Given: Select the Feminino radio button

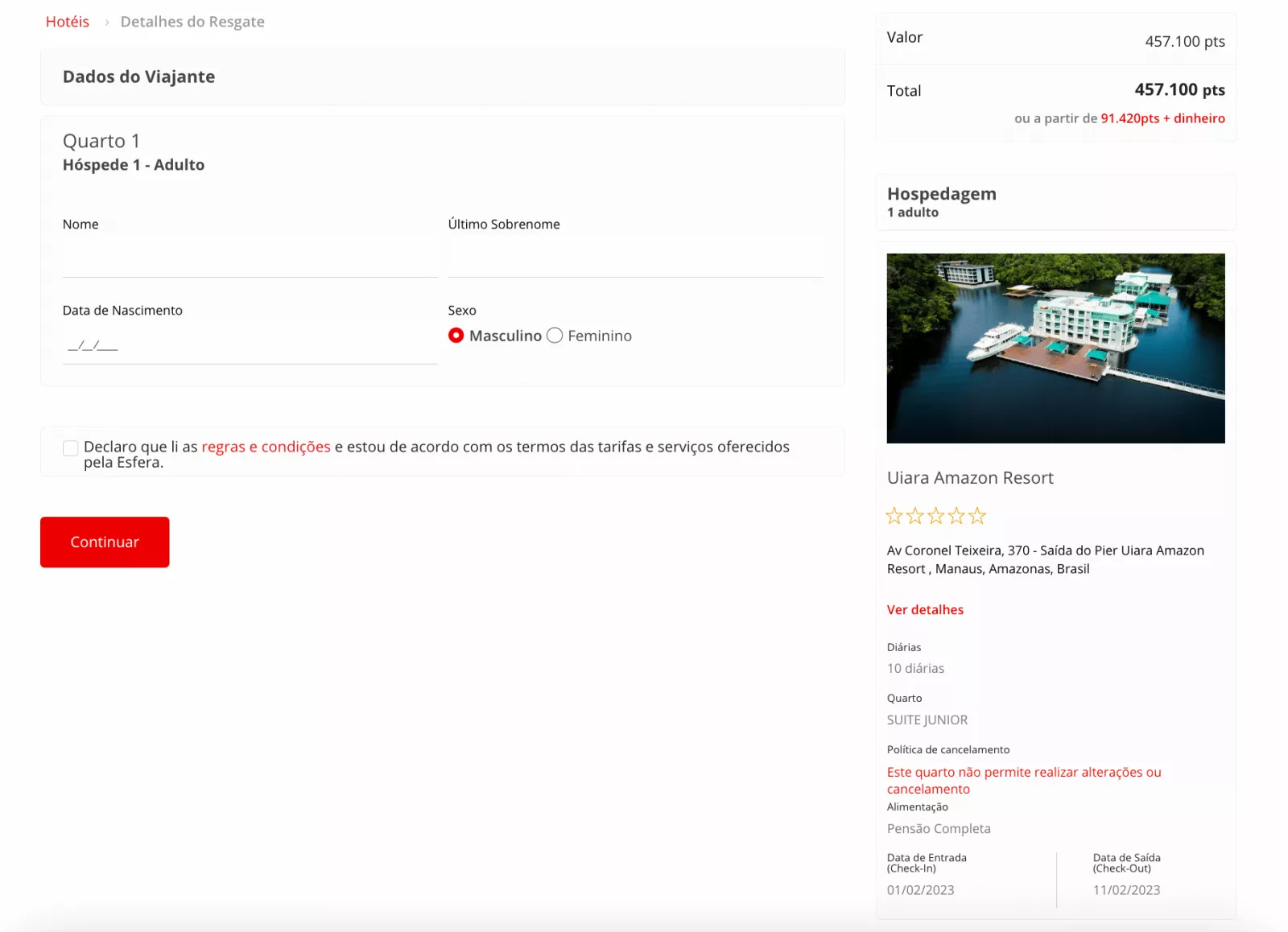Looking at the screenshot, I should click(x=555, y=336).
